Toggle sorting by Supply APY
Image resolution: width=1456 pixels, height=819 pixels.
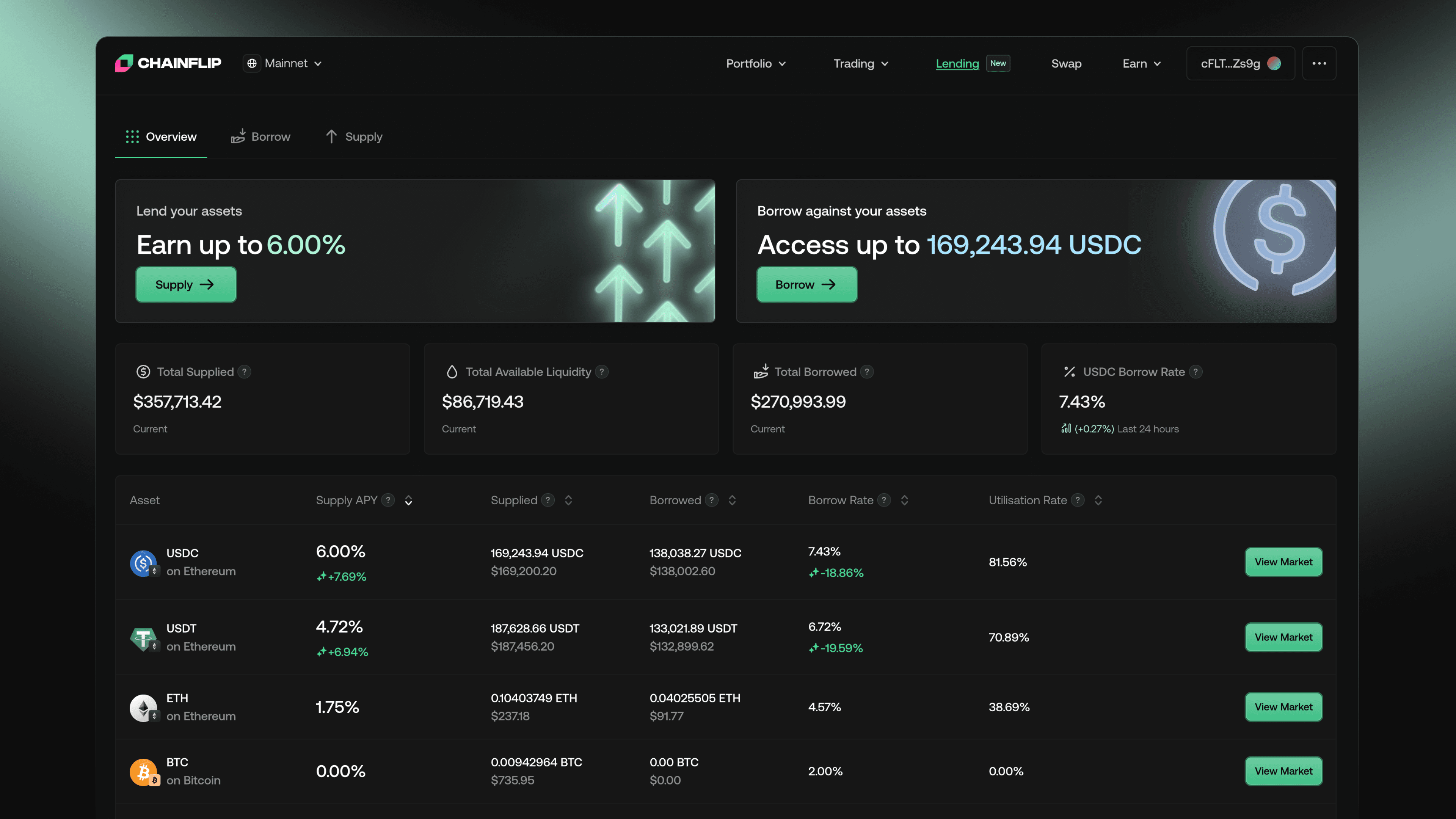(x=408, y=500)
